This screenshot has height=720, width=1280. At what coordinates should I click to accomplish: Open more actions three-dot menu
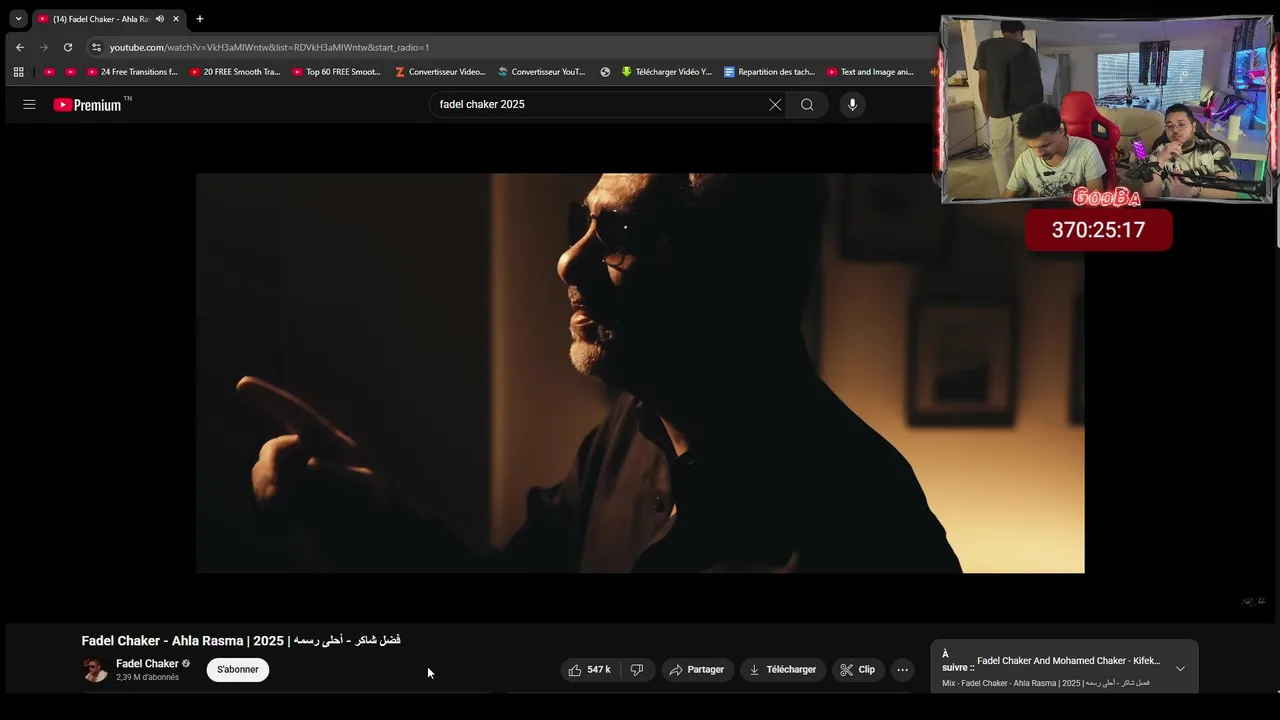click(902, 670)
